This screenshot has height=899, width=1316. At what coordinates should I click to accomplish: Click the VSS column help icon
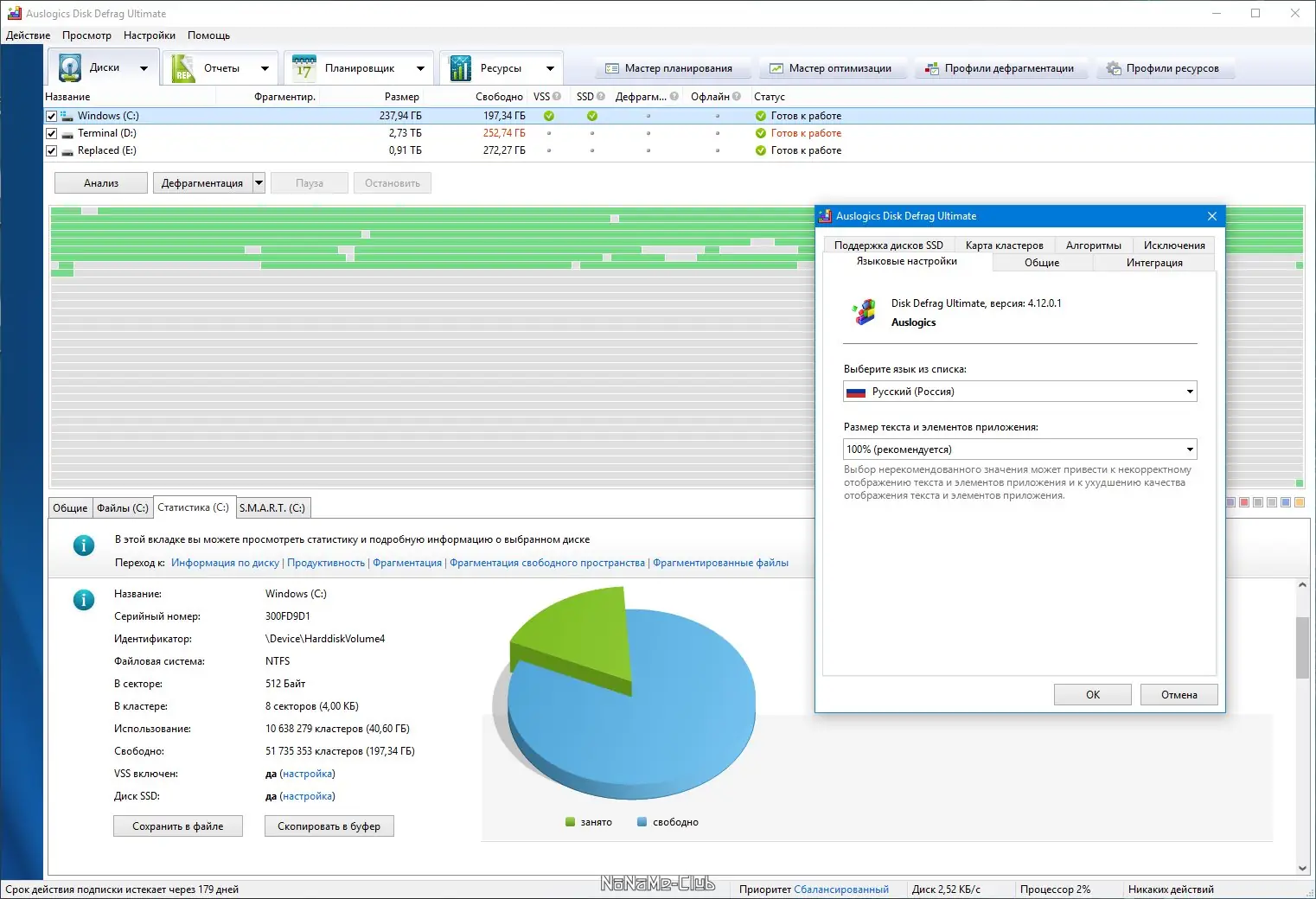557,97
